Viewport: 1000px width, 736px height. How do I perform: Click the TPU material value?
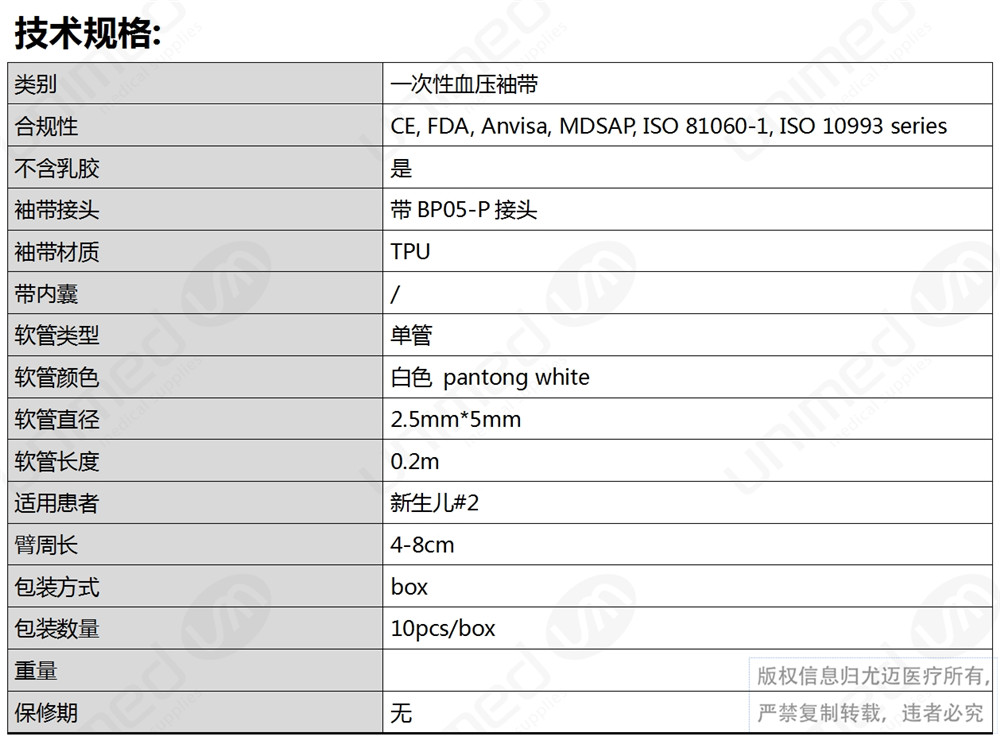tap(410, 251)
